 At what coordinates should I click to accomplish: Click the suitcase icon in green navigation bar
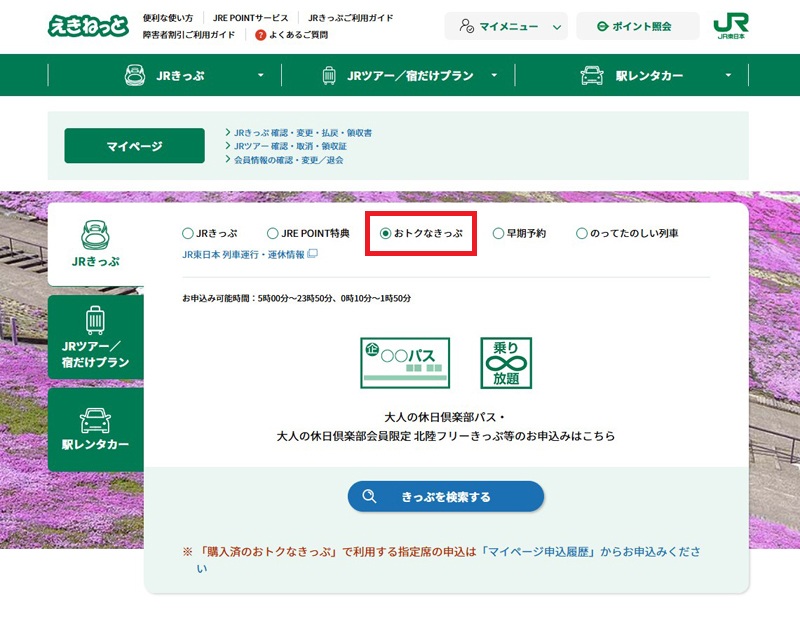(329, 76)
